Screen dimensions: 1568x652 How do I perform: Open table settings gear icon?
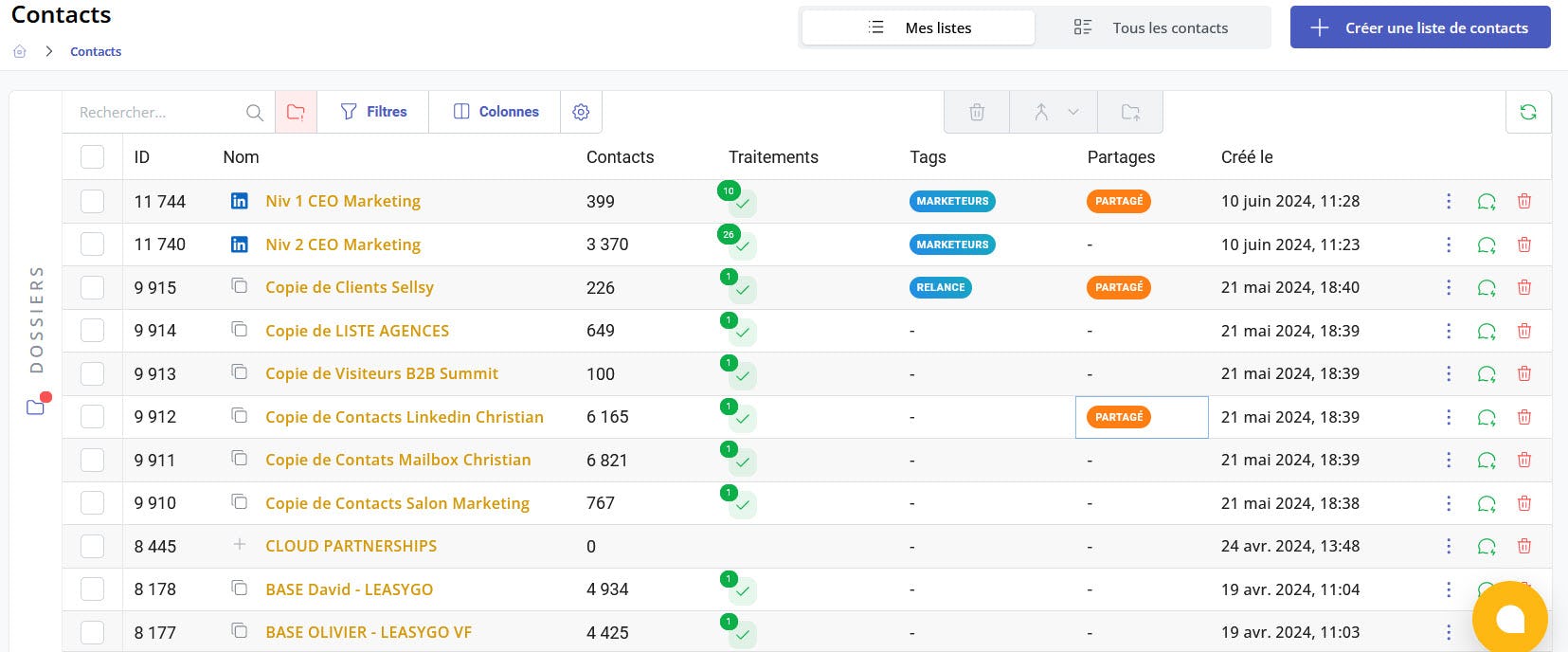pyautogui.click(x=581, y=112)
